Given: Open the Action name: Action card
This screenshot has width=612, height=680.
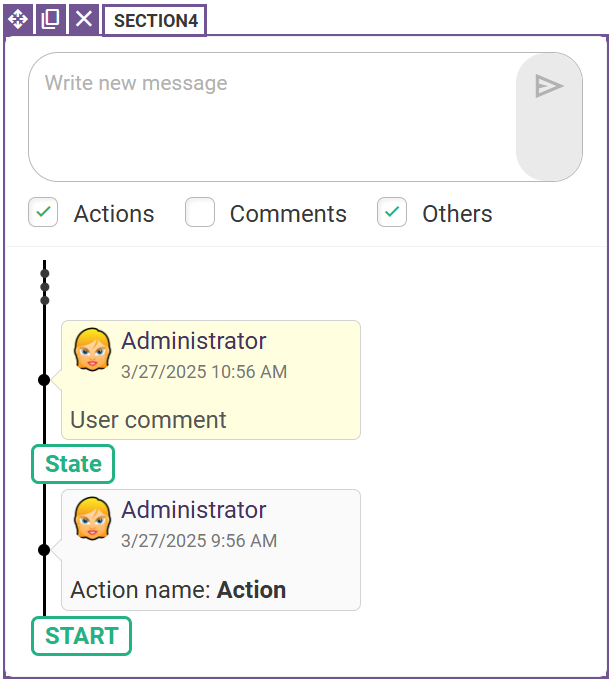Looking at the screenshot, I should 211,550.
